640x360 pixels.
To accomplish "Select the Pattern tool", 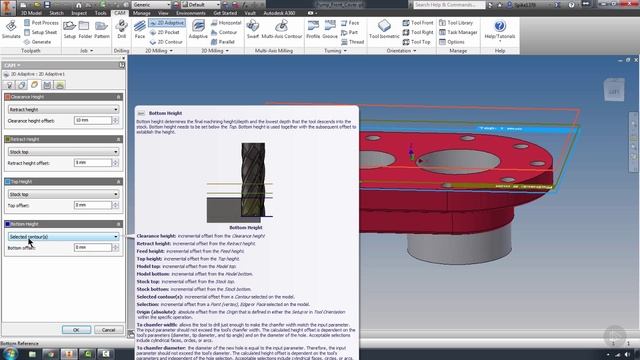I will (101, 29).
